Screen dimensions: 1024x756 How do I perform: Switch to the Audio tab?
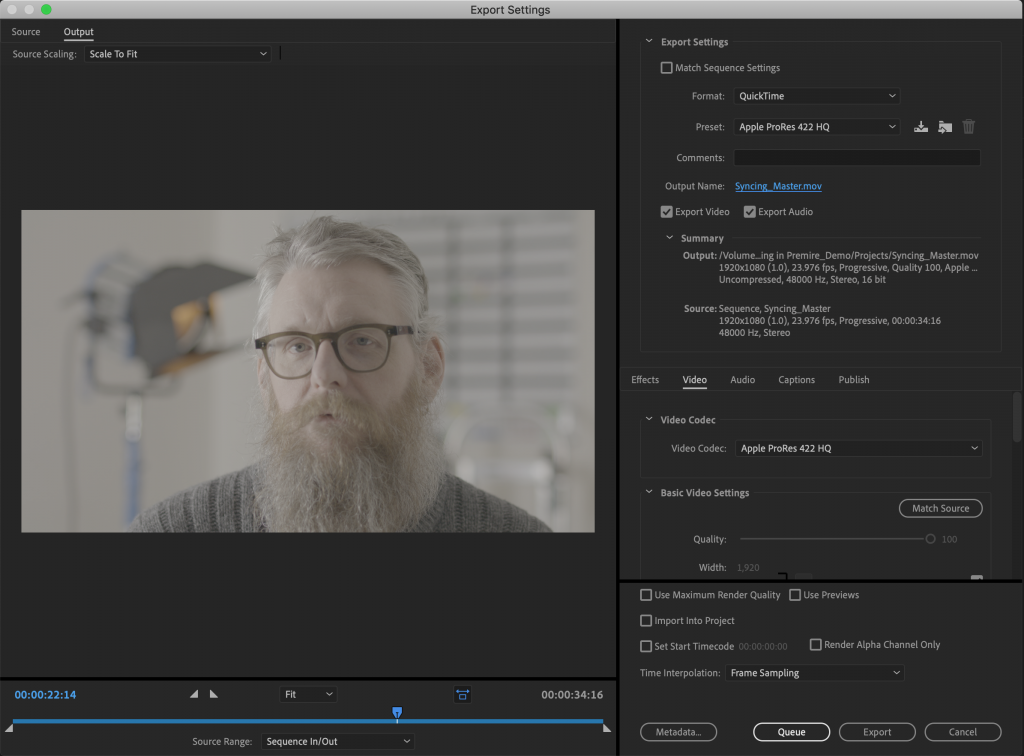coord(743,380)
